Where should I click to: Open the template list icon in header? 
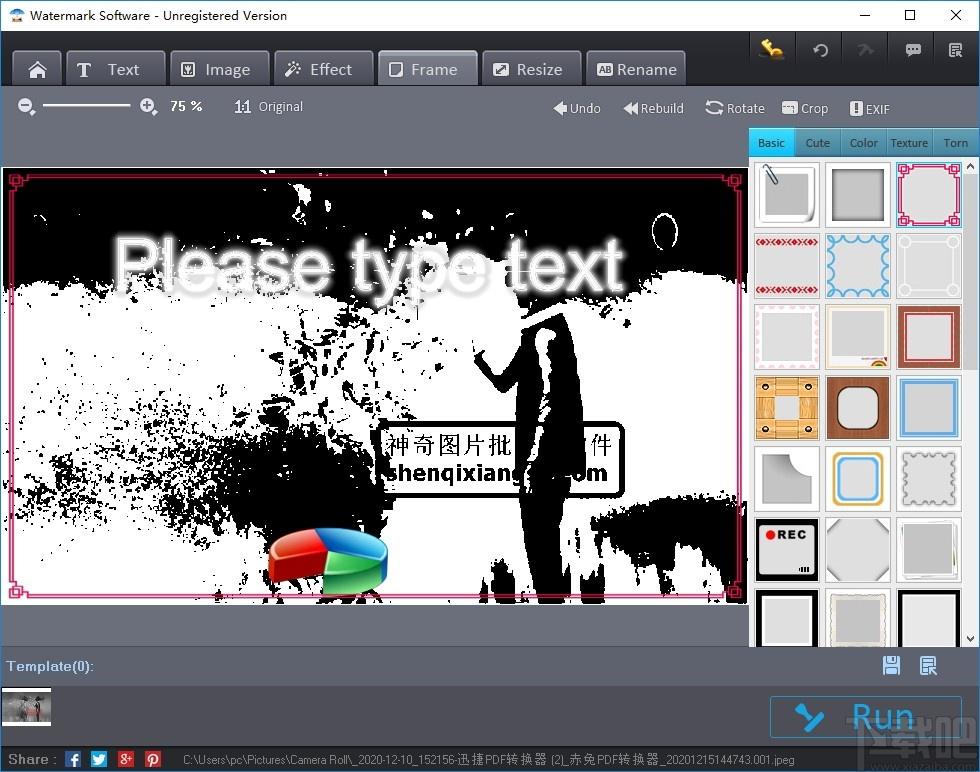coord(955,50)
